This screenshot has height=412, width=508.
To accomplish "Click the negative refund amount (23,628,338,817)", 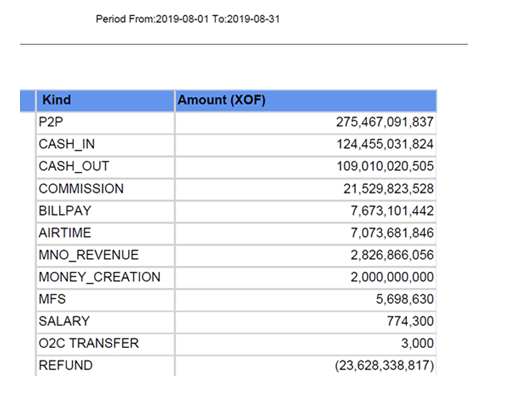I will [x=384, y=365].
